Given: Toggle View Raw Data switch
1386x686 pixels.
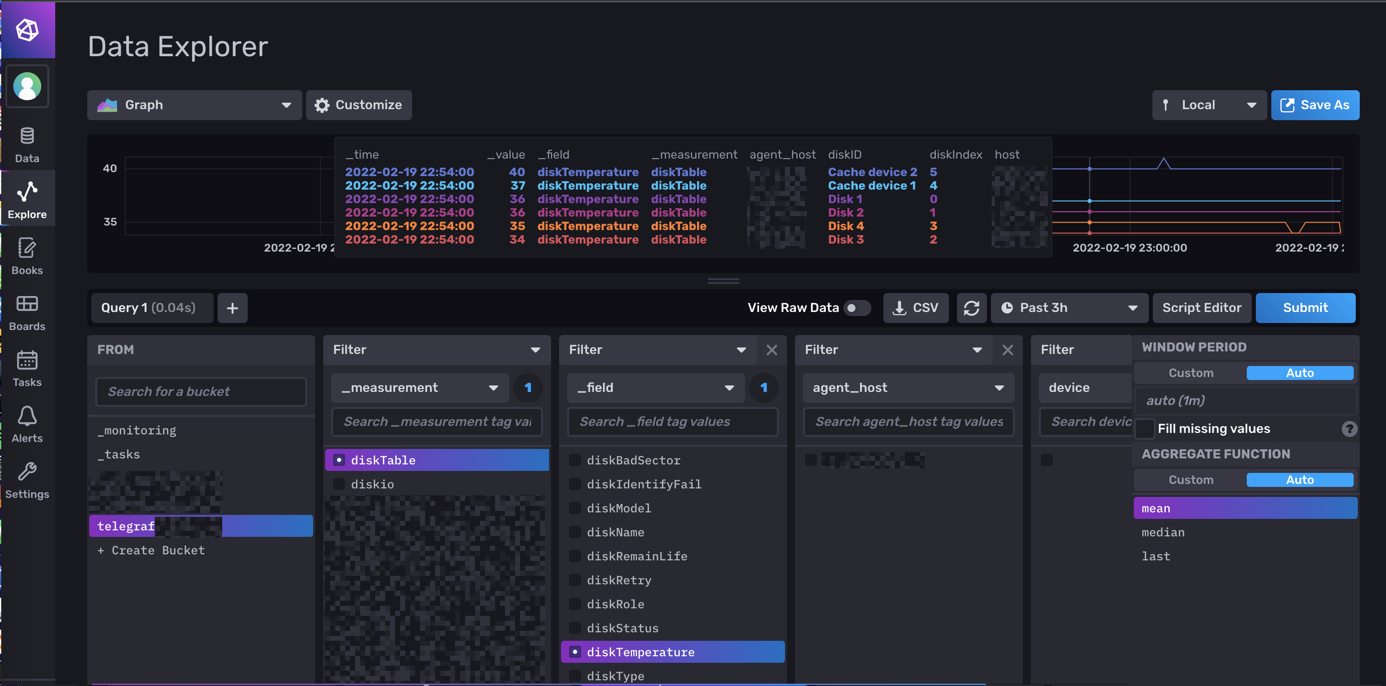Looking at the screenshot, I should [857, 308].
